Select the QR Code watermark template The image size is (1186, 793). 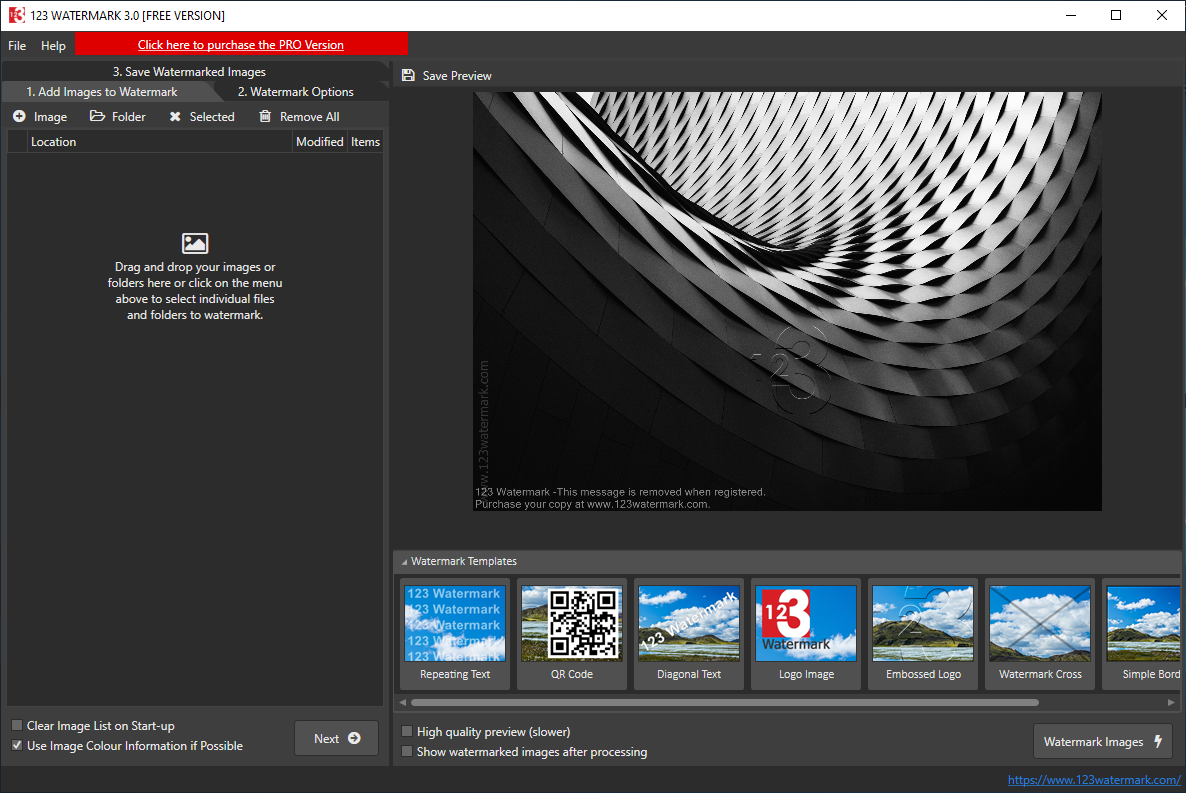coord(571,623)
